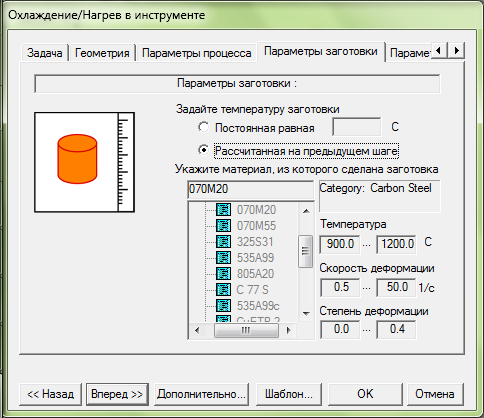Switch to the 'Геометрия' tab

point(102,53)
